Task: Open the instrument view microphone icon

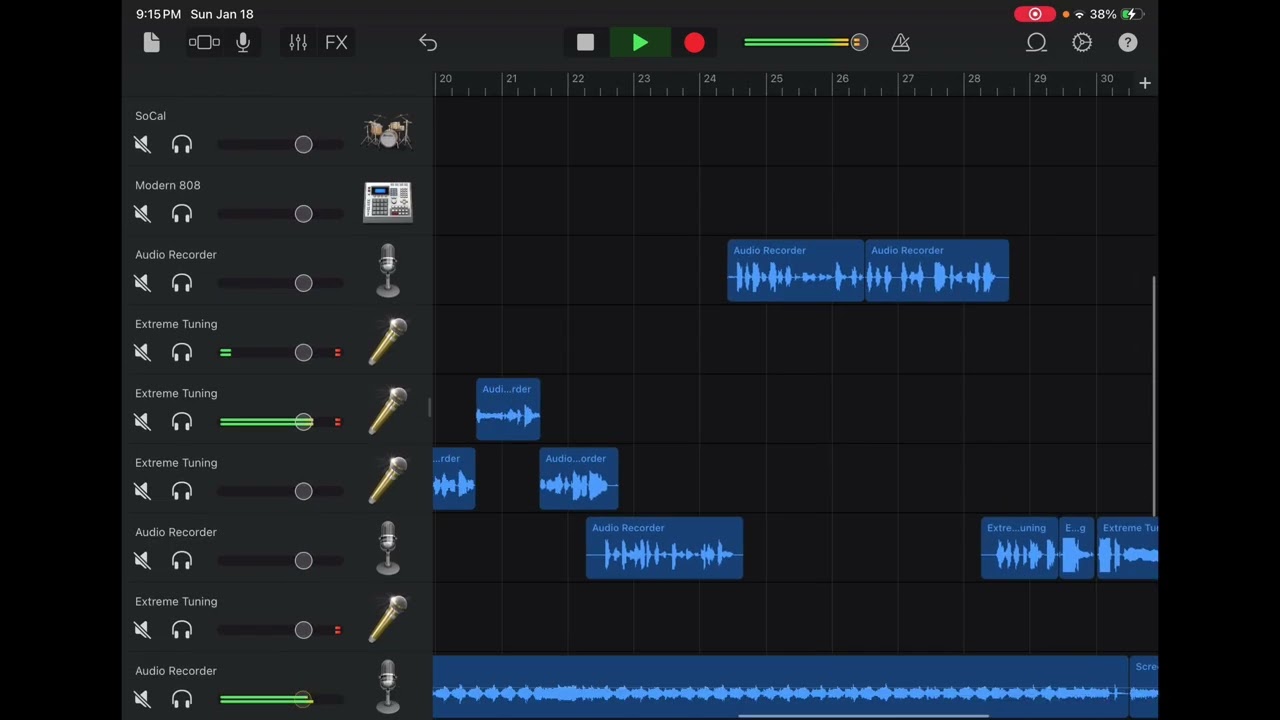Action: point(243,42)
